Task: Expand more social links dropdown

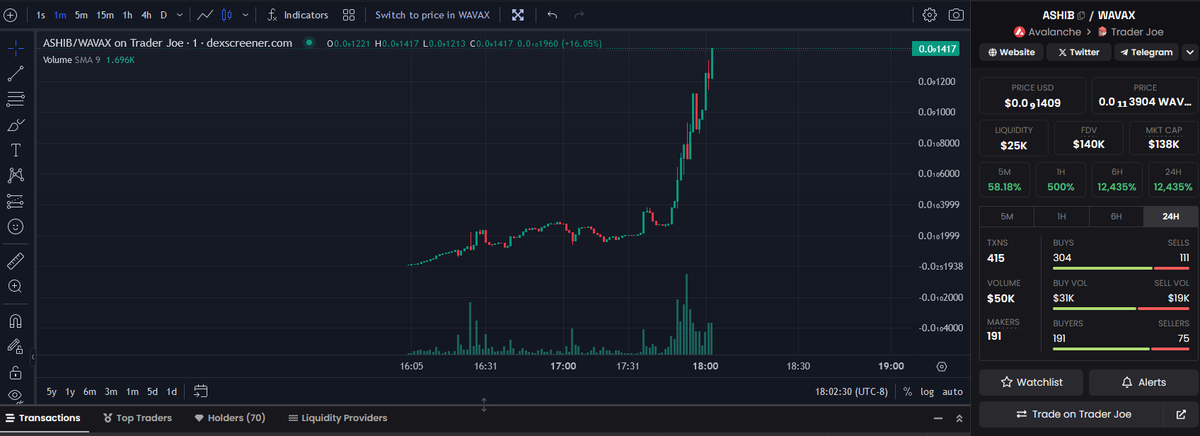Action: (x=1190, y=52)
